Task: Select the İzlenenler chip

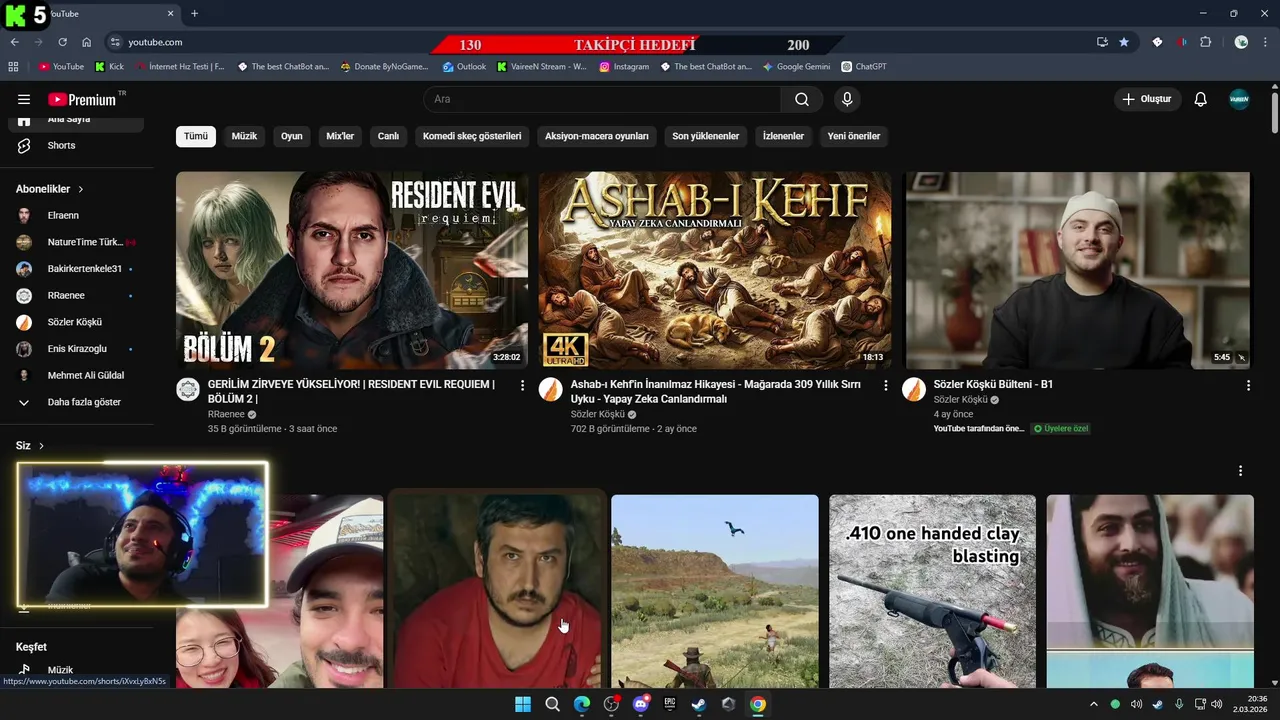Action: pos(784,136)
